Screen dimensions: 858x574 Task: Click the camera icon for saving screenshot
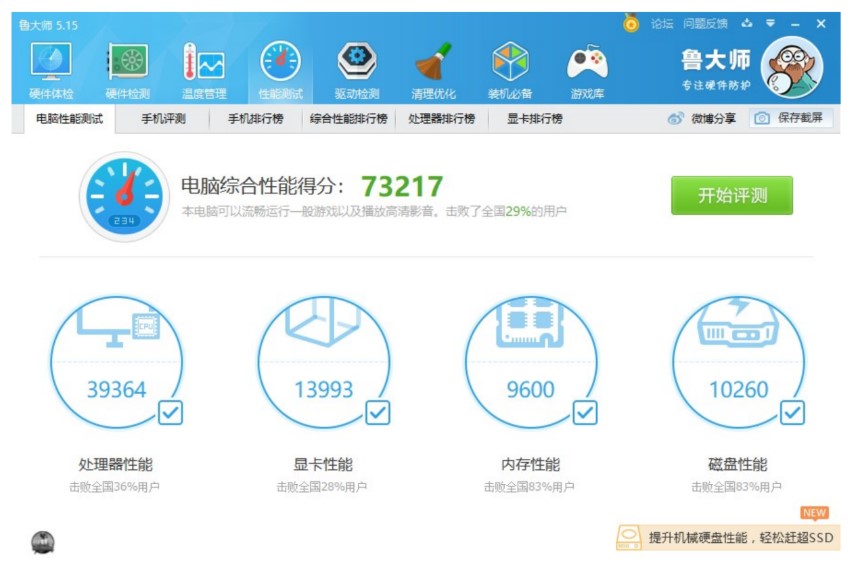(762, 118)
